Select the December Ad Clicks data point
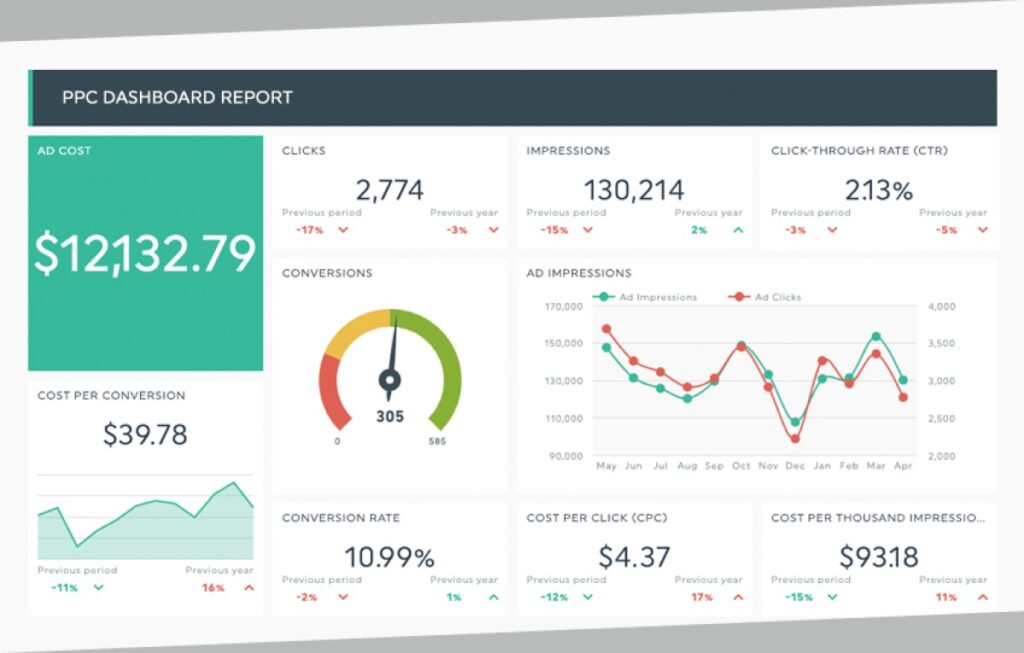The image size is (1024, 653). tap(795, 438)
